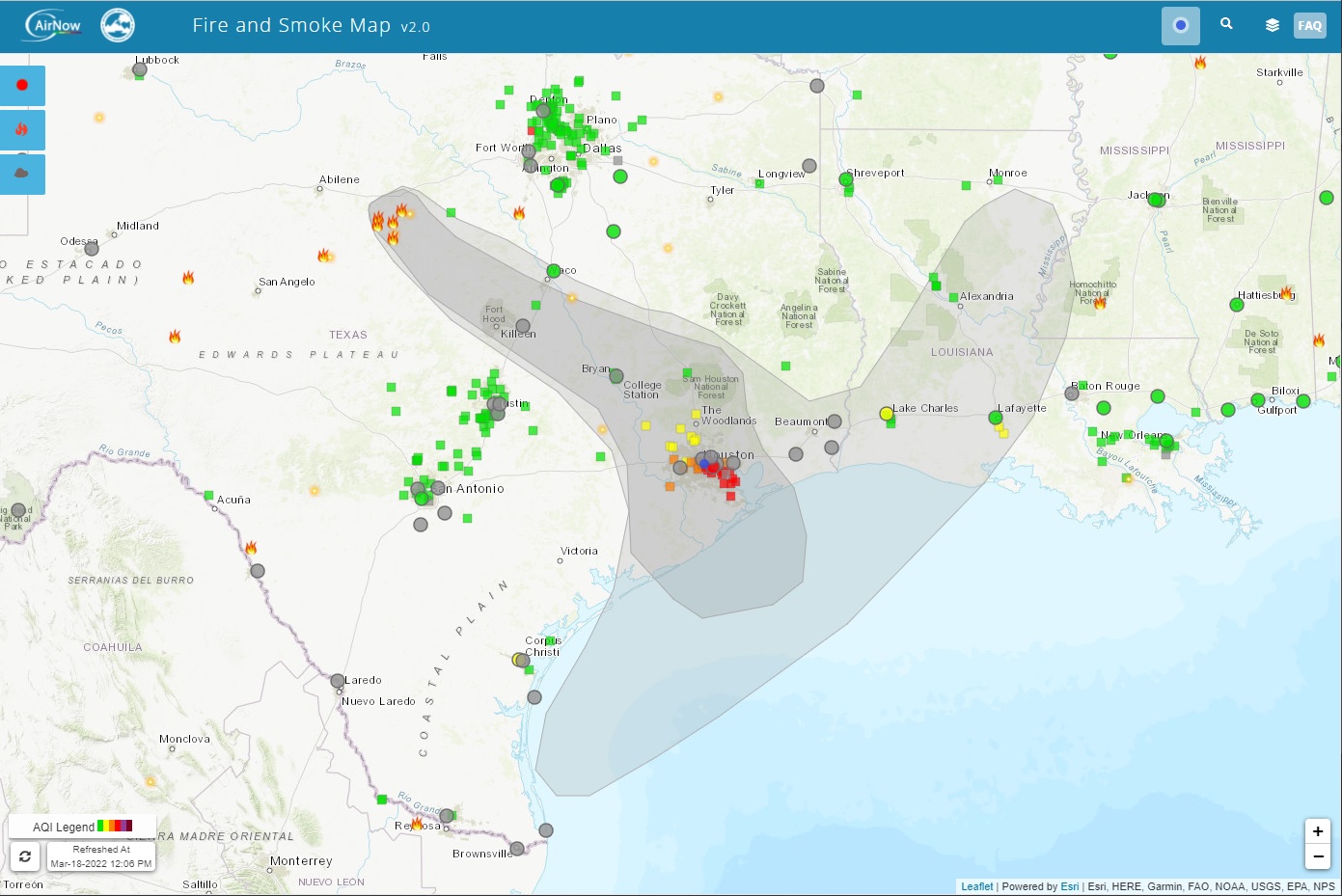Viewport: 1342px width, 896px height.
Task: Disable fire detections via the flame toggle
Action: 21,129
